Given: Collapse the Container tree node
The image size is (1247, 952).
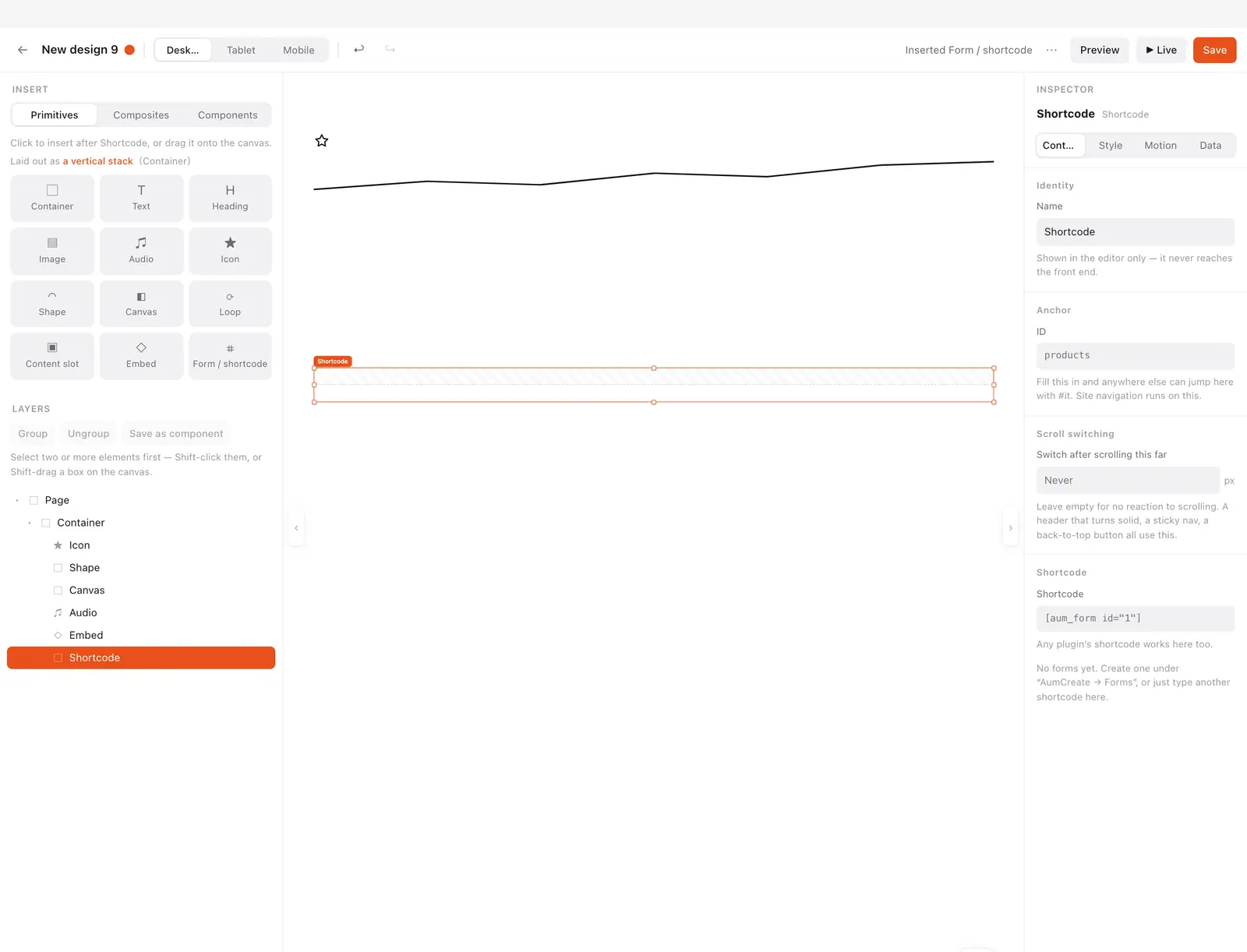Looking at the screenshot, I should pyautogui.click(x=30, y=523).
